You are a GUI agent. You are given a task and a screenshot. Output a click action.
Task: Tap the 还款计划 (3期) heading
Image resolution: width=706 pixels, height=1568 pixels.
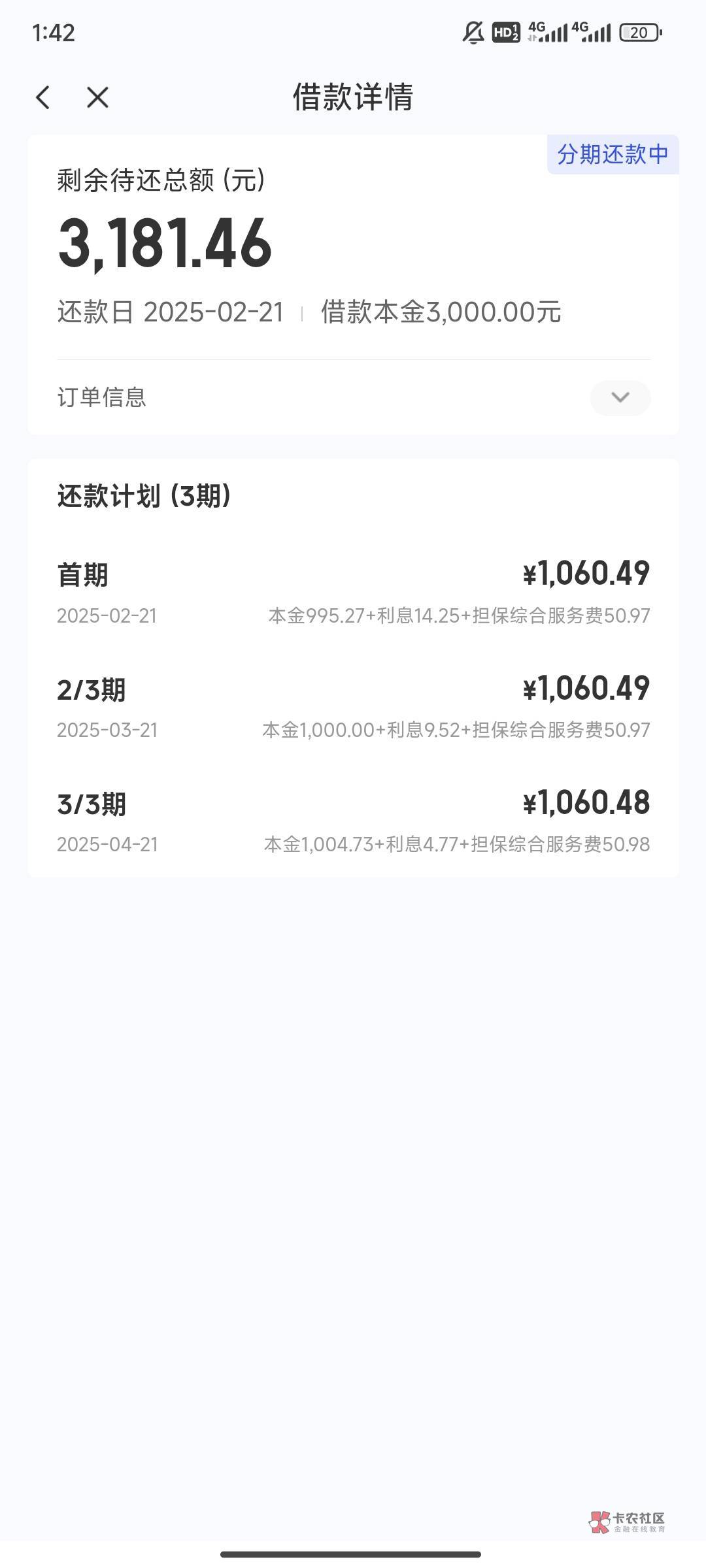coord(144,497)
